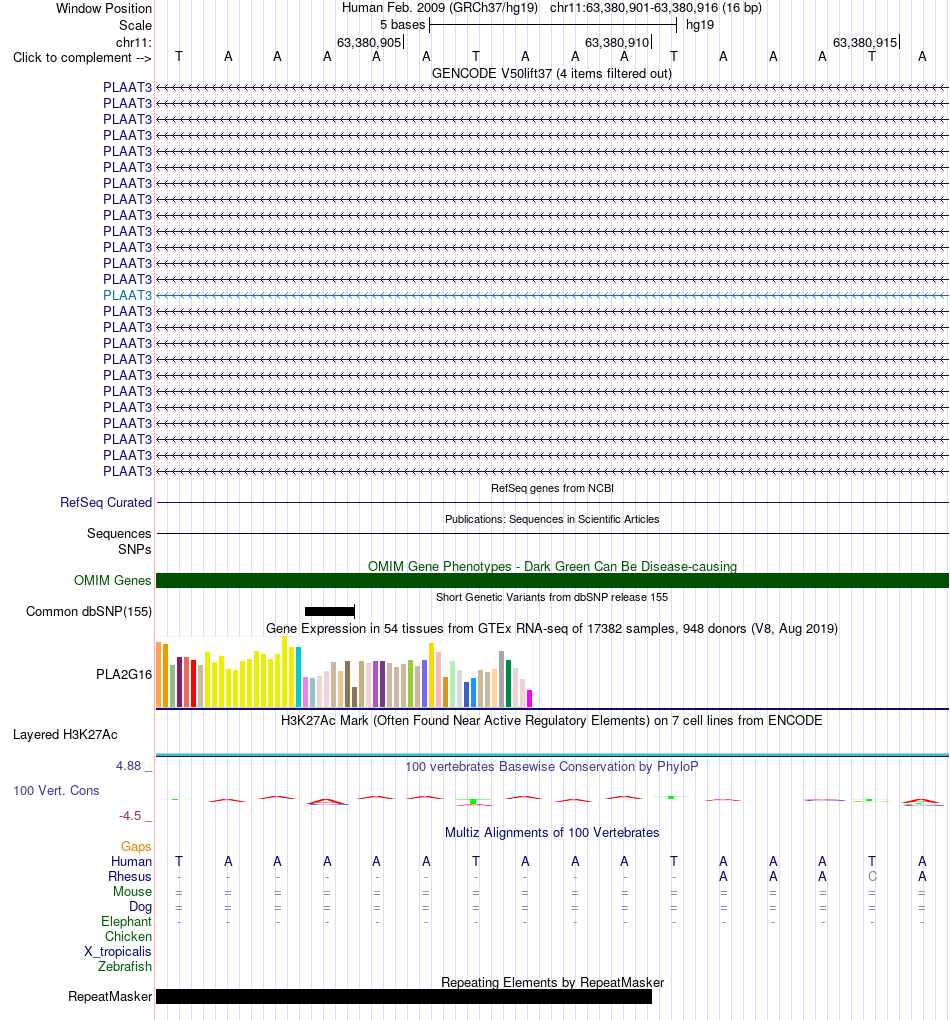Click the 100 Vert. Cons track label
This screenshot has width=950, height=1020.
click(56, 790)
